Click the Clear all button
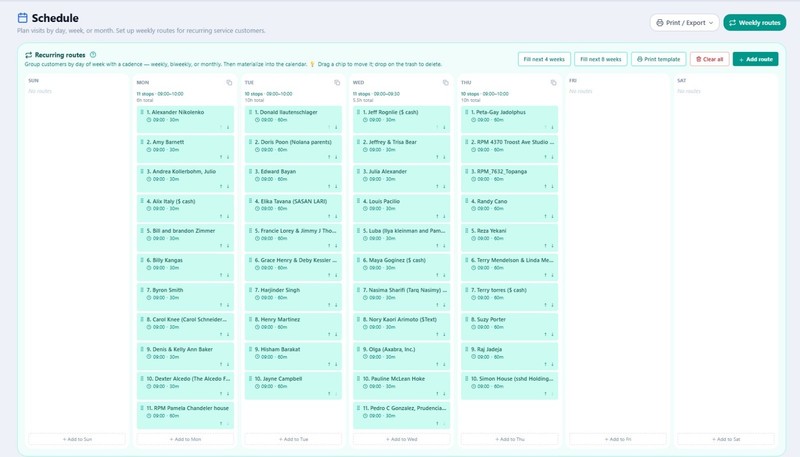800x457 pixels. [710, 59]
